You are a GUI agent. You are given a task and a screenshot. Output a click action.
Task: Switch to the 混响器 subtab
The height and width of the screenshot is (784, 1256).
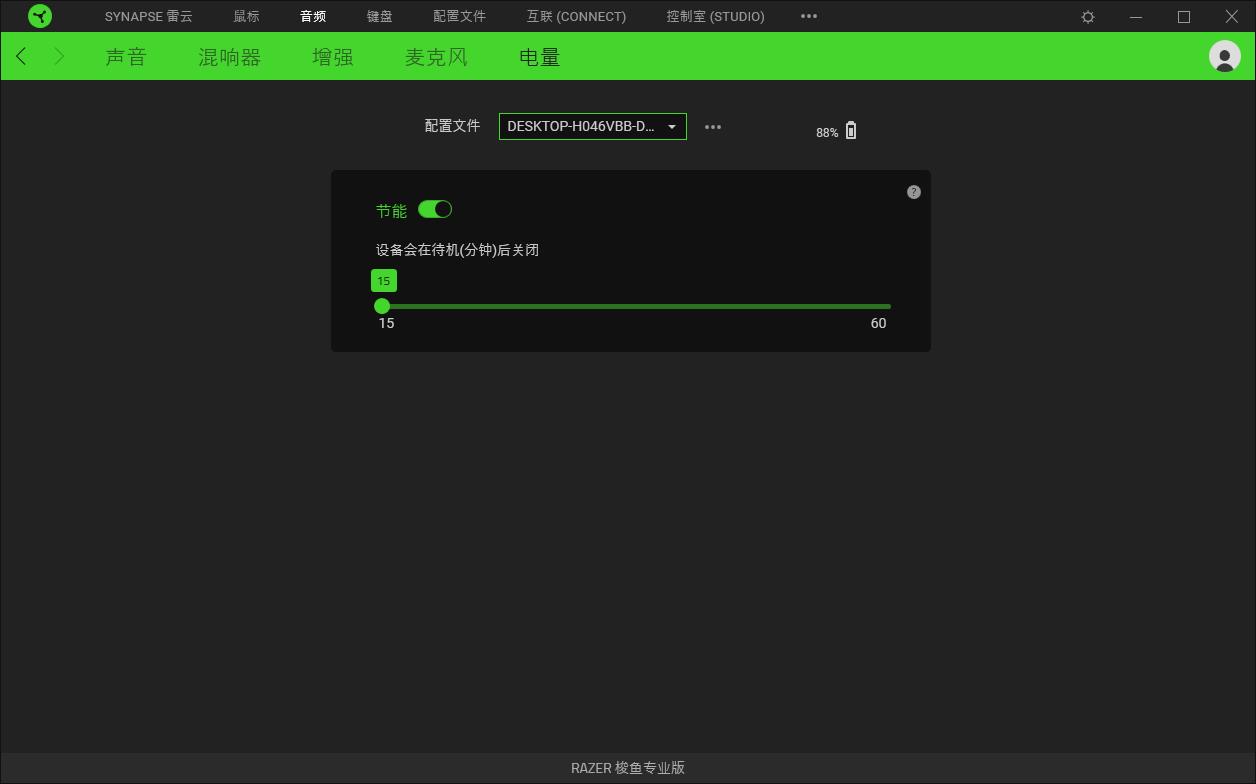click(230, 57)
